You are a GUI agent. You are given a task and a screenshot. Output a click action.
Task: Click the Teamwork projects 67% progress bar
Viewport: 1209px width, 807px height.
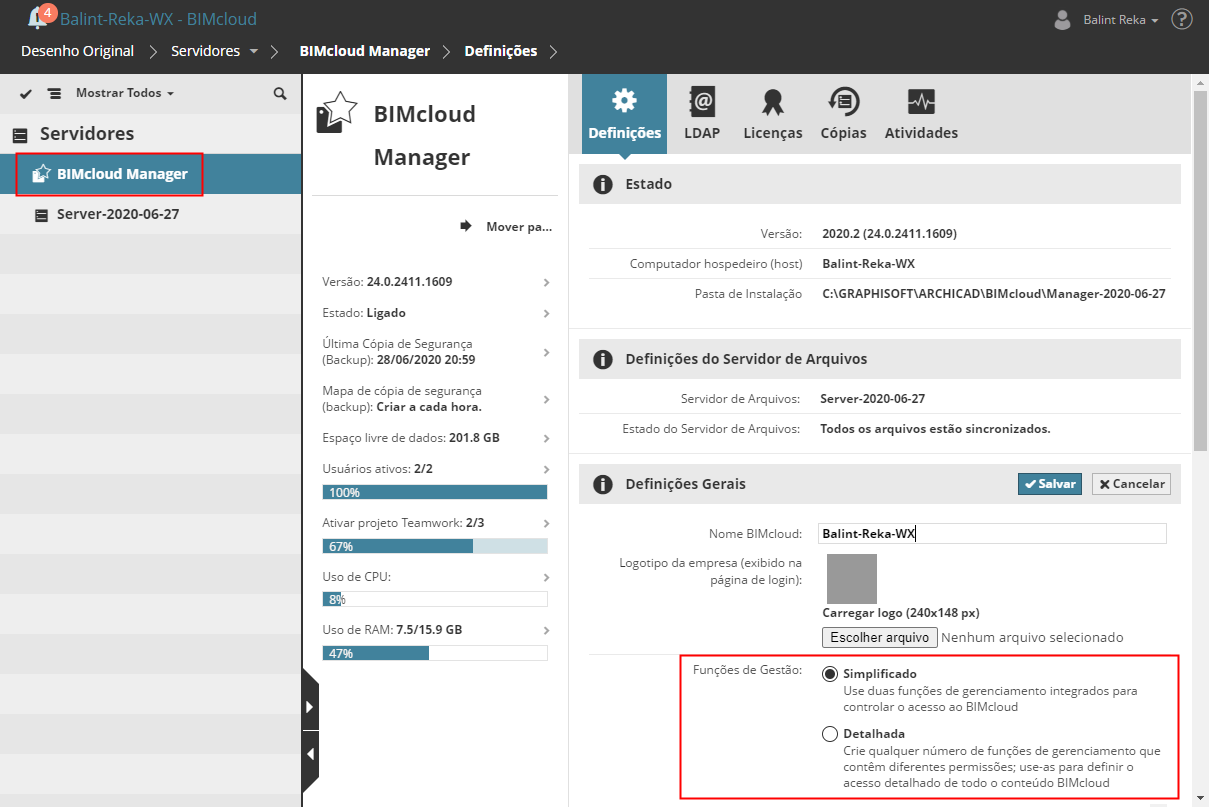pos(435,546)
